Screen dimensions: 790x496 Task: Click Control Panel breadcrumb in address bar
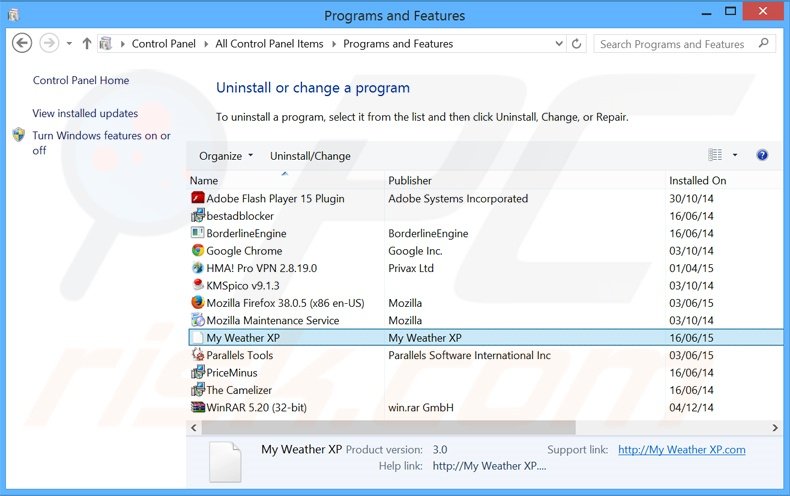pos(163,44)
